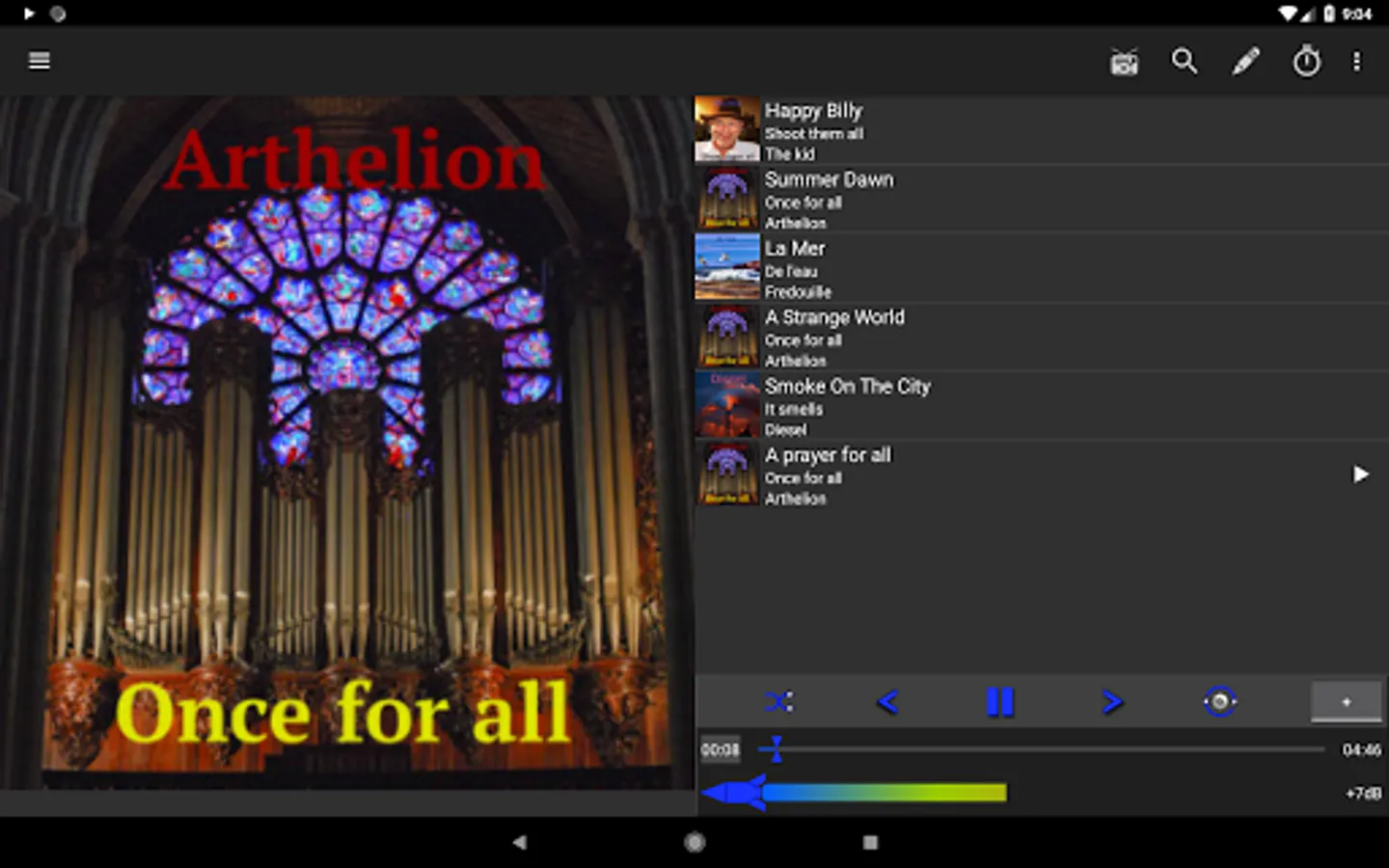
Task: Select the La Mer track title
Action: [795, 248]
